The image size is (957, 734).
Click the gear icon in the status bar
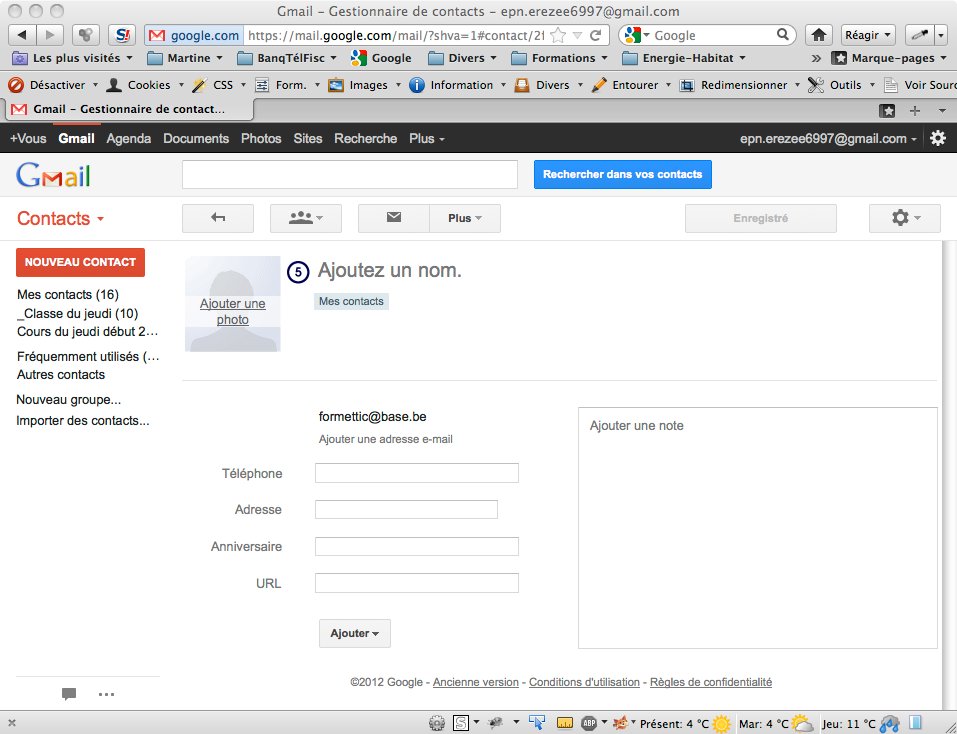[x=436, y=724]
